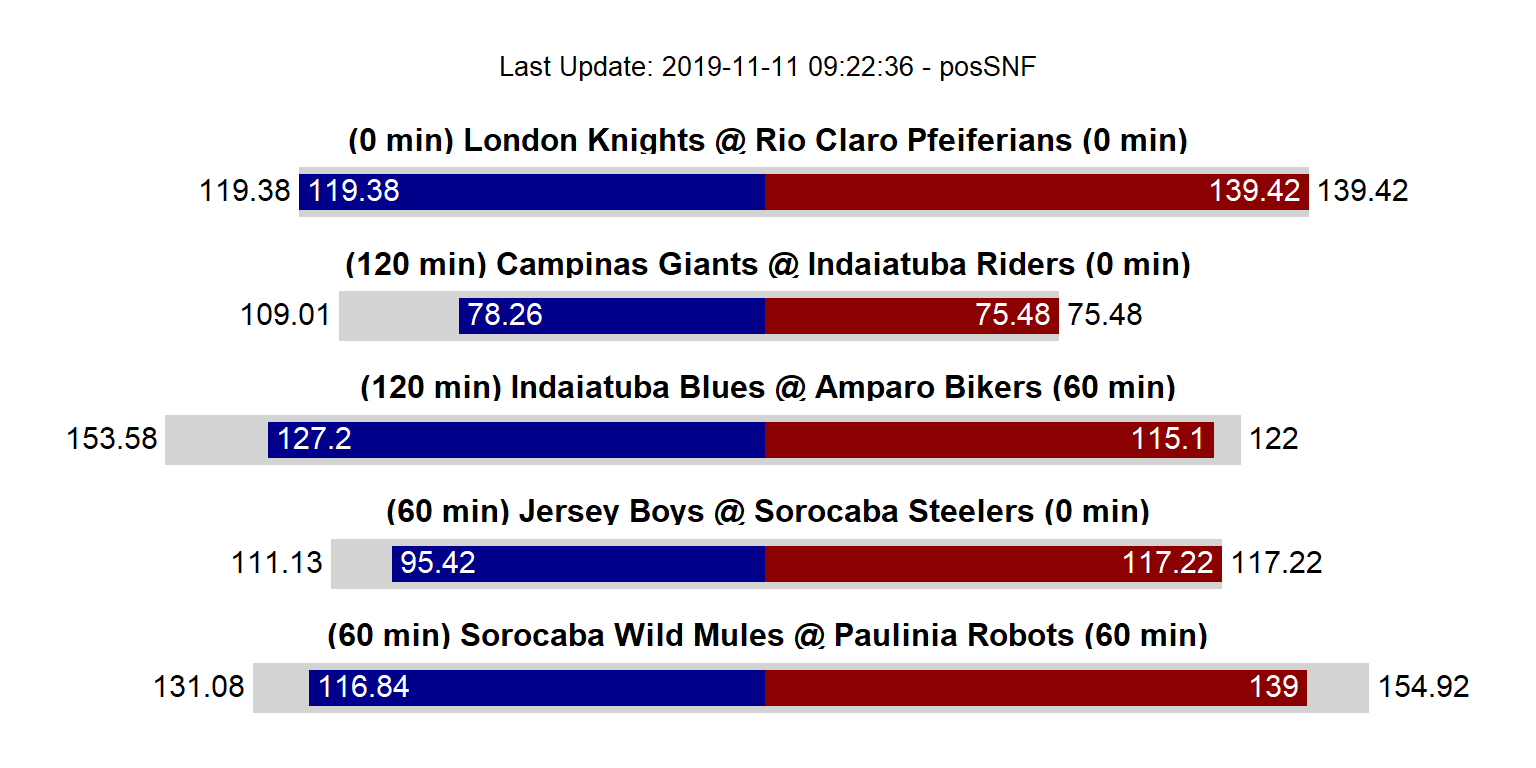Select the London Knights @ Rio Claro Pfeiferians title
1536x768 pixels.
coord(767,140)
